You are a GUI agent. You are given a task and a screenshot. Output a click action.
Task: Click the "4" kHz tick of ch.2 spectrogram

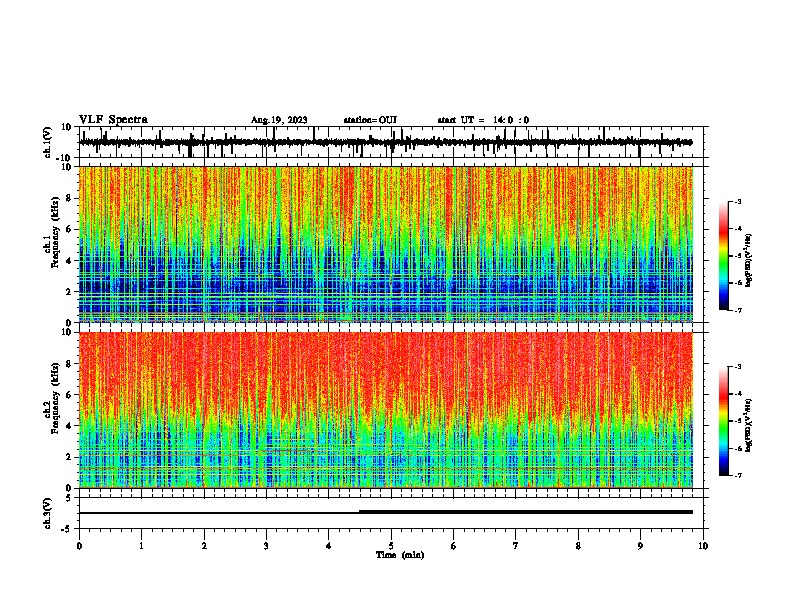(x=69, y=426)
